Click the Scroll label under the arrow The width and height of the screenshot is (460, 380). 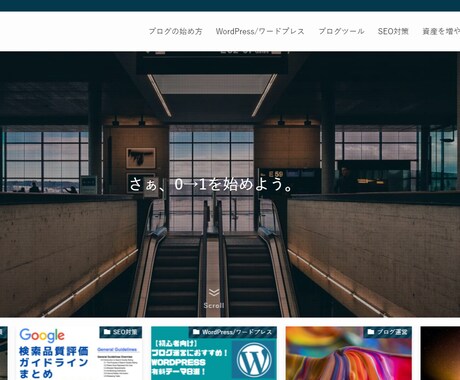pos(214,305)
